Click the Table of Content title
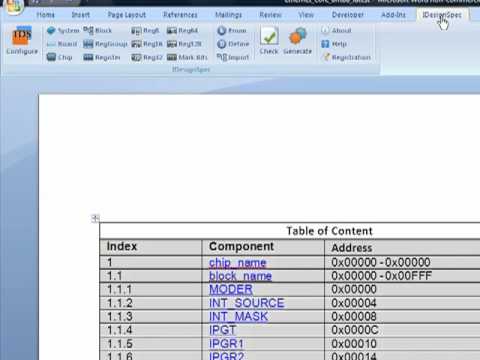The height and width of the screenshot is (360, 480). pyautogui.click(x=329, y=231)
